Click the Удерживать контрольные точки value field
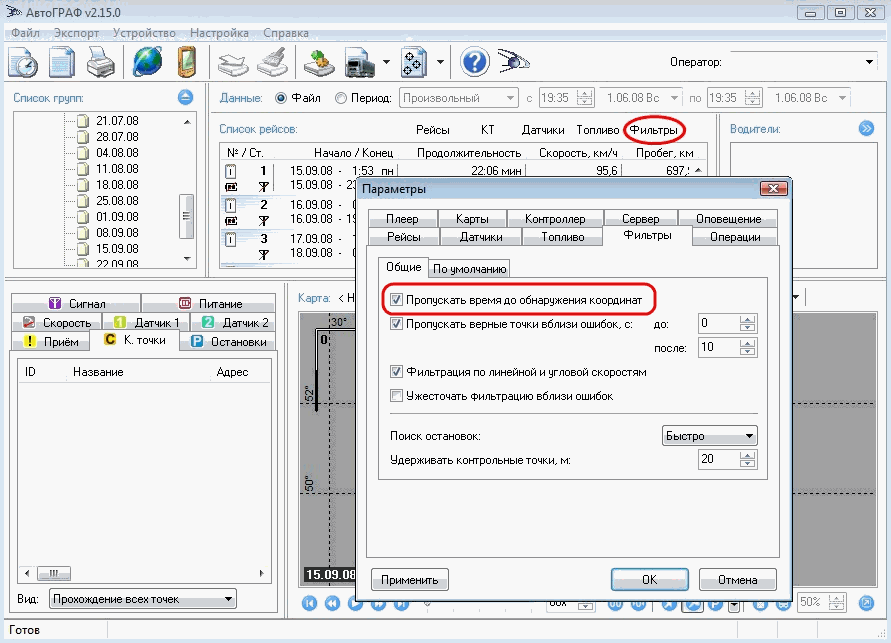Viewport: 891px width, 643px height. point(717,459)
